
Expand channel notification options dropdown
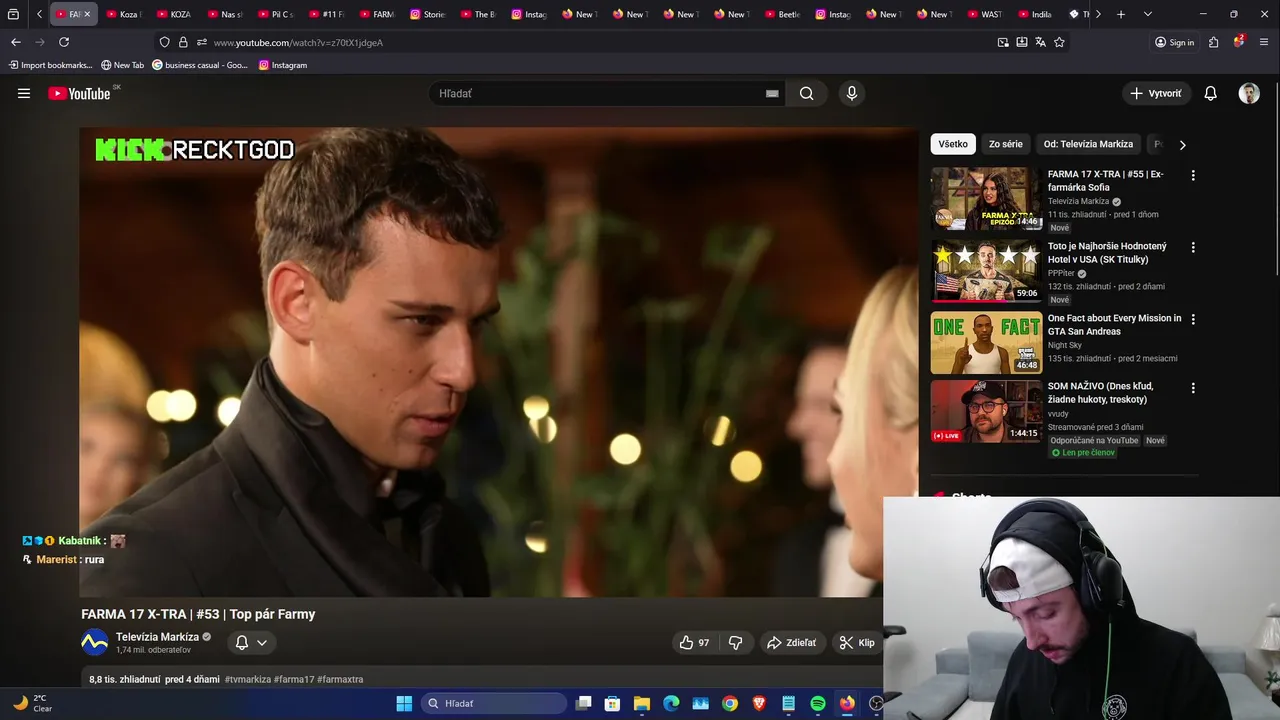pyautogui.click(x=262, y=643)
